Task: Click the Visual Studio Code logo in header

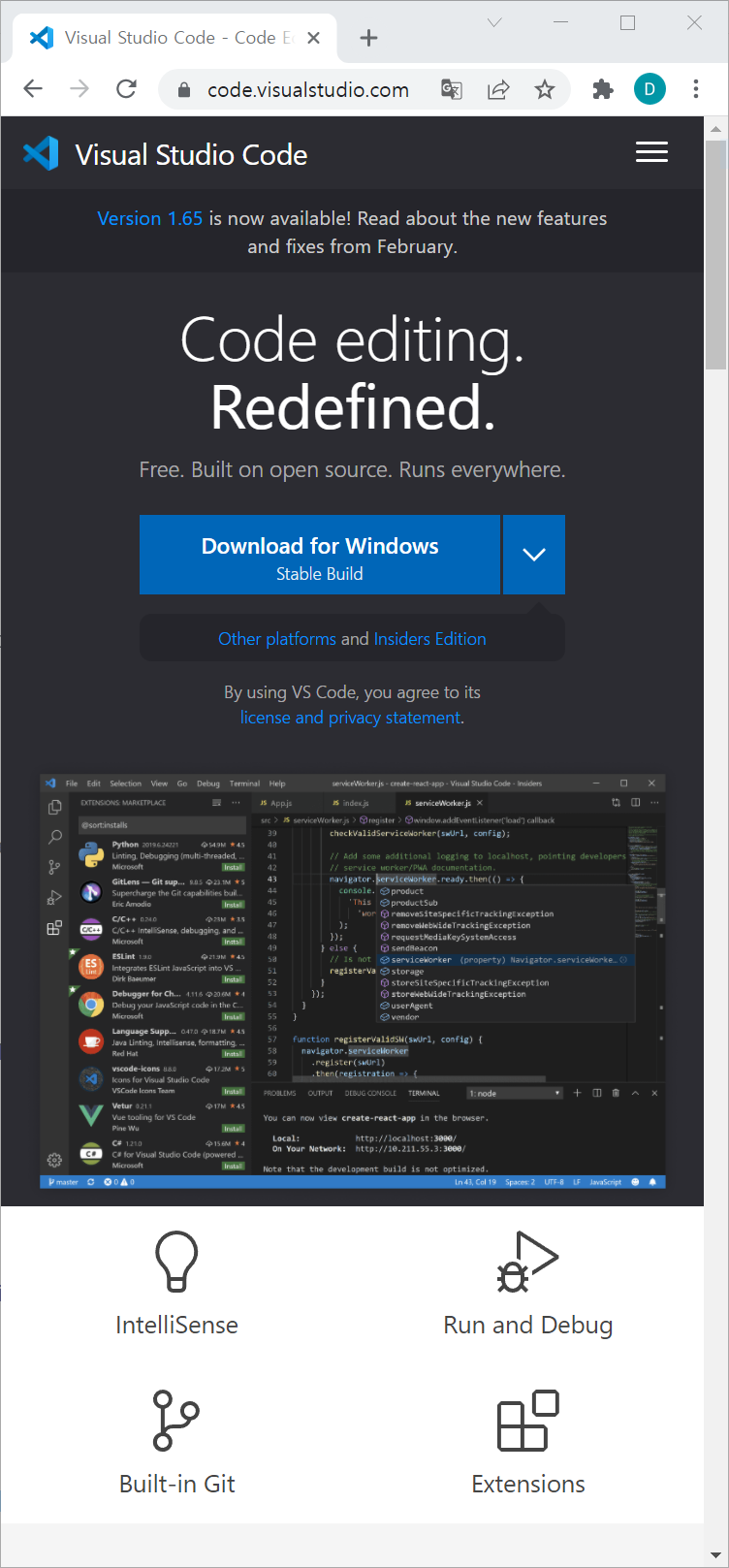Action: (x=41, y=153)
